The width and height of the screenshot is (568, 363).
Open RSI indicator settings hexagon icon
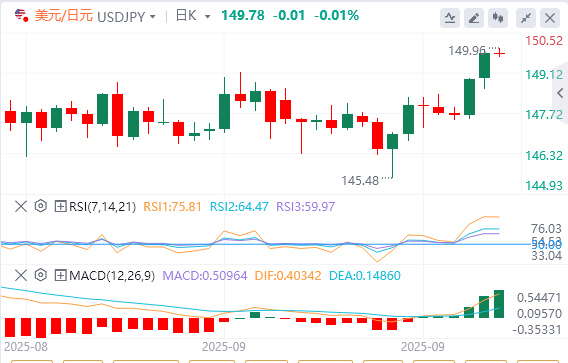click(x=41, y=206)
